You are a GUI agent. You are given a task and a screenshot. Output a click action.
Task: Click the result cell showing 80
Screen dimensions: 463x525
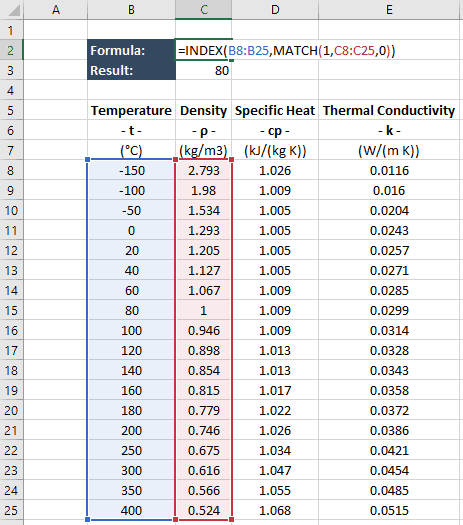coord(204,70)
